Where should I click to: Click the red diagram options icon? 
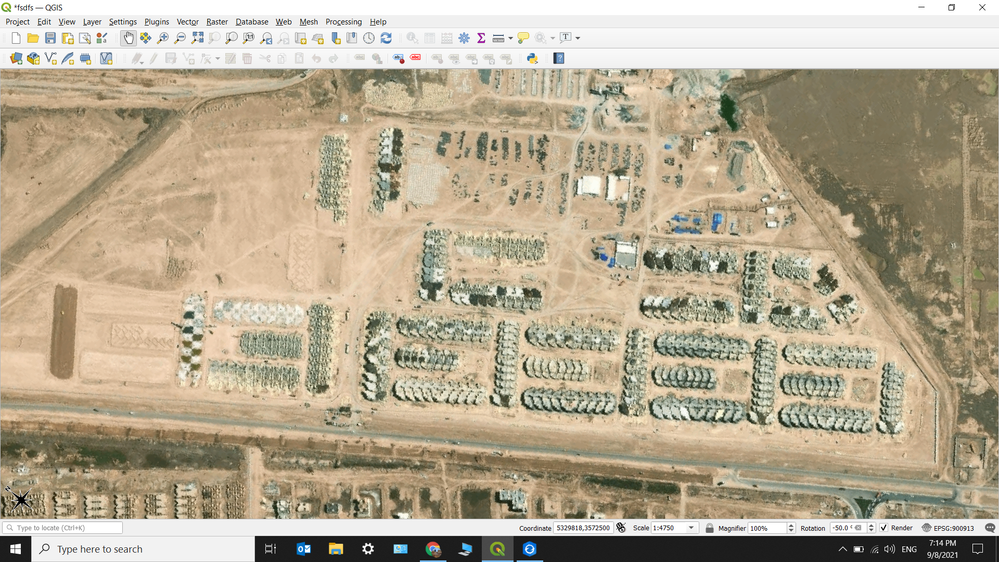pyautogui.click(x=415, y=58)
